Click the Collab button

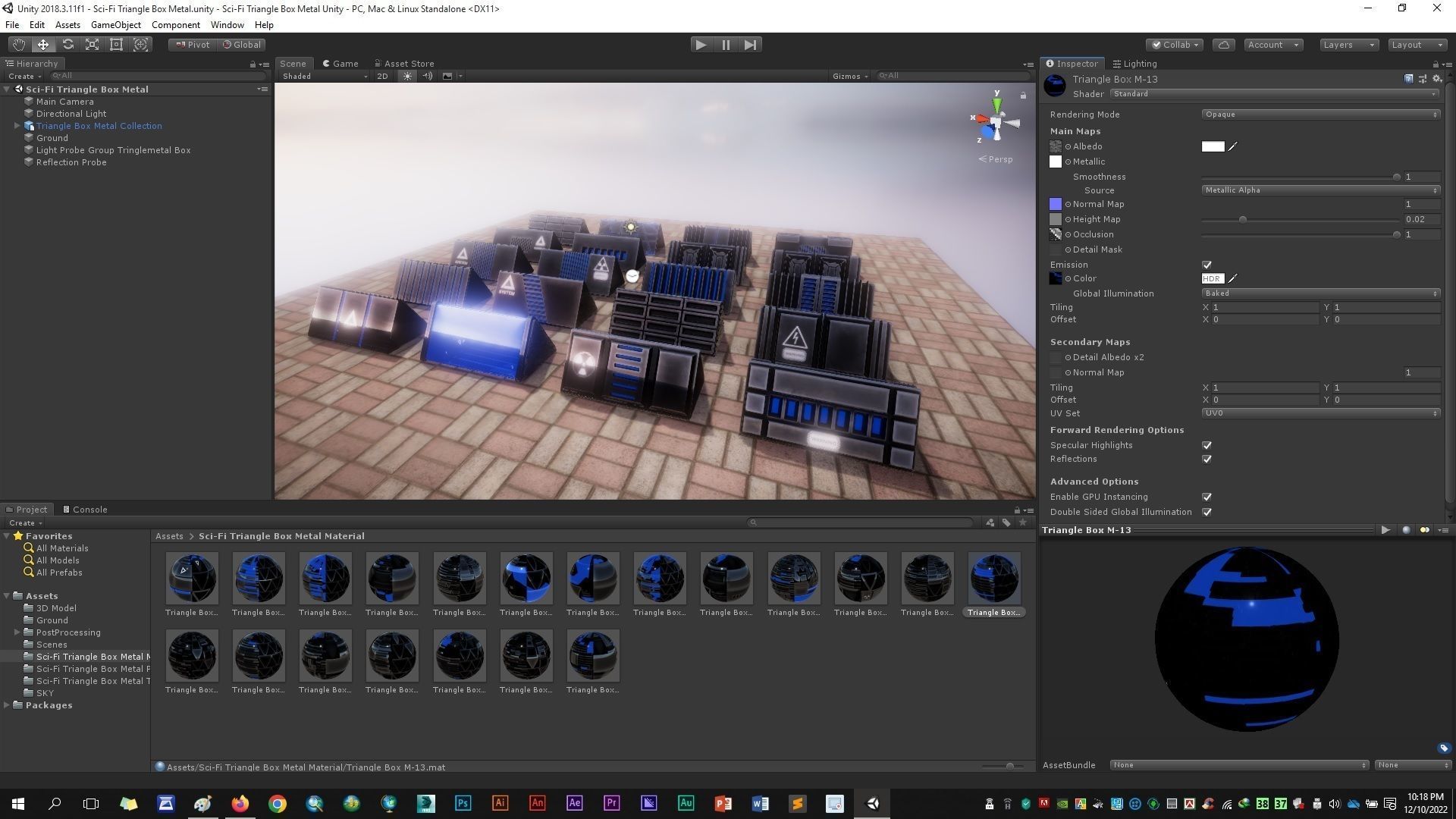(1175, 45)
